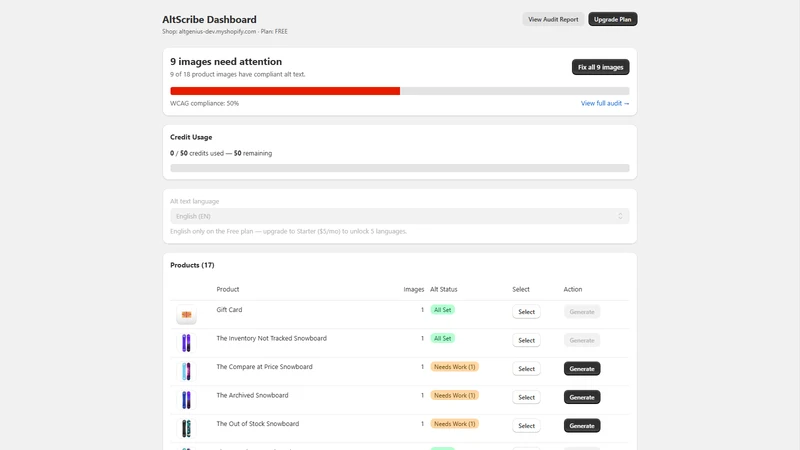Viewport: 800px width, 450px height.
Task: Click the Inventory Not Tracked Snowboard thumbnail
Action: pos(186,343)
